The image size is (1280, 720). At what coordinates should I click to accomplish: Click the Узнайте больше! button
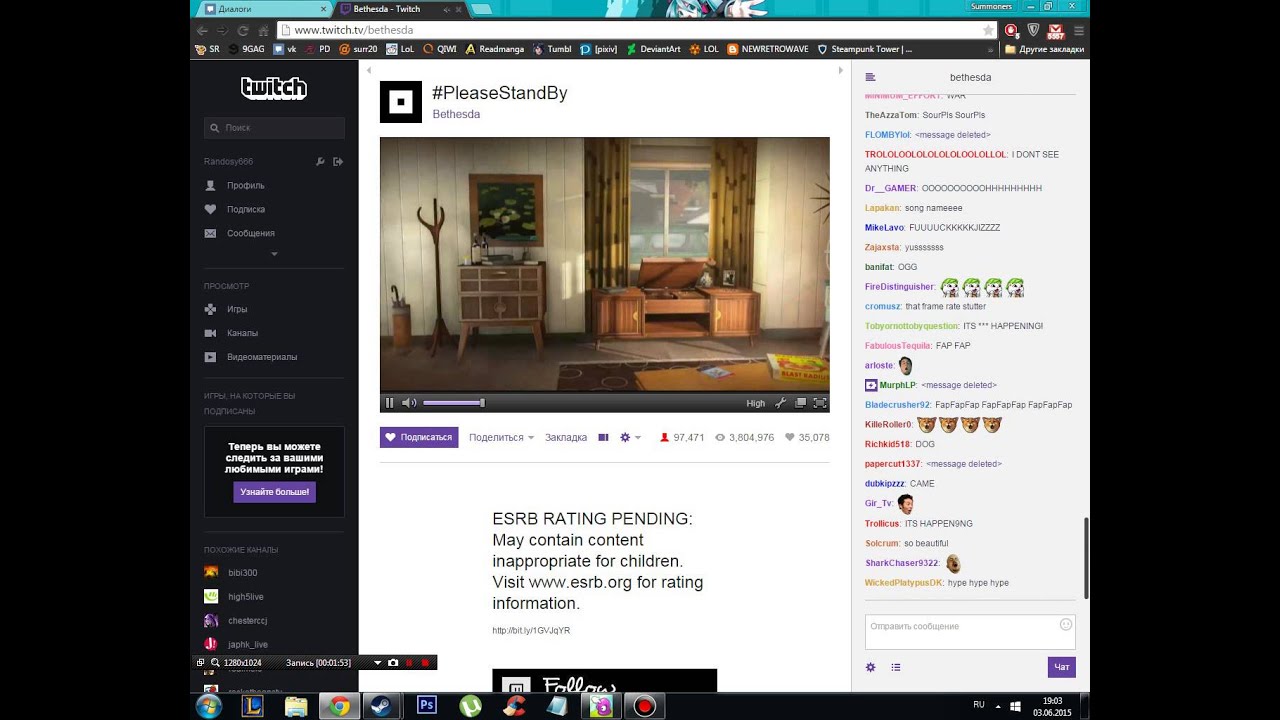click(x=274, y=492)
